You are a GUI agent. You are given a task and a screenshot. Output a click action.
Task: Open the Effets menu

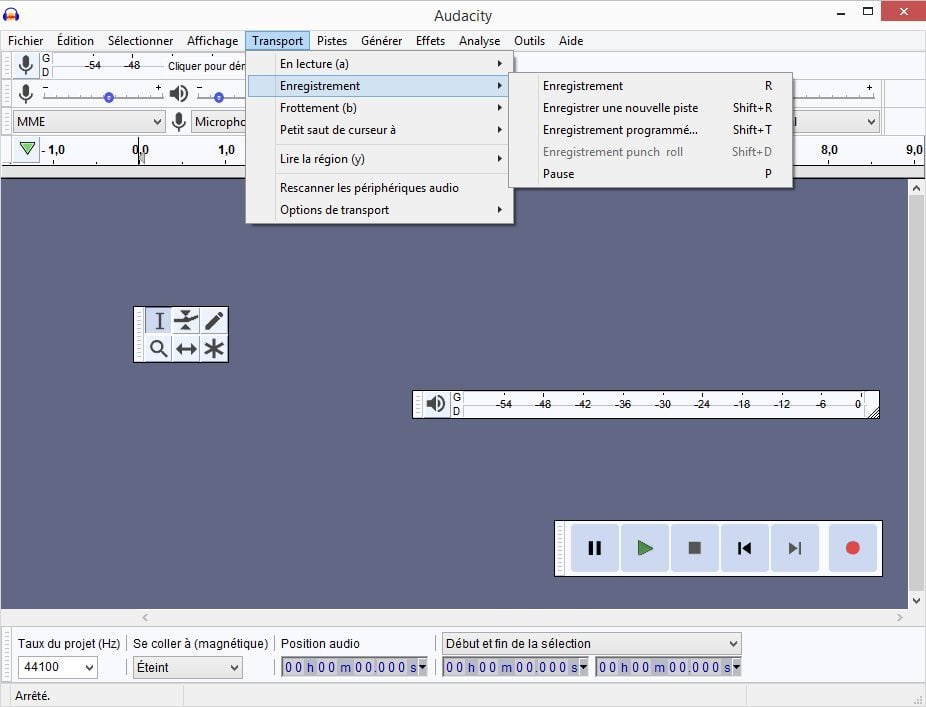click(x=430, y=41)
